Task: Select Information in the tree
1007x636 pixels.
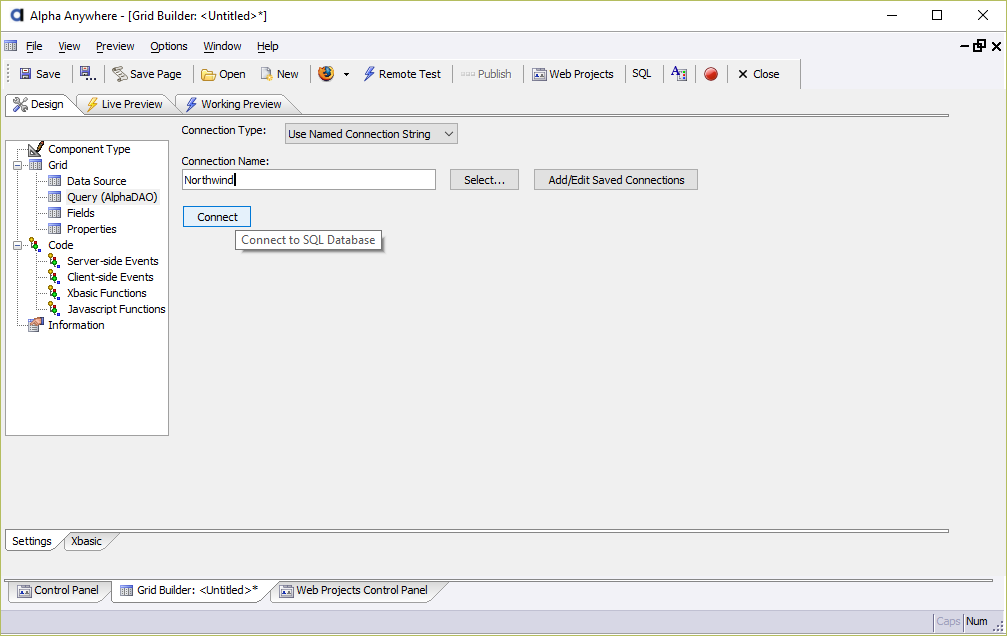Action: (x=76, y=325)
